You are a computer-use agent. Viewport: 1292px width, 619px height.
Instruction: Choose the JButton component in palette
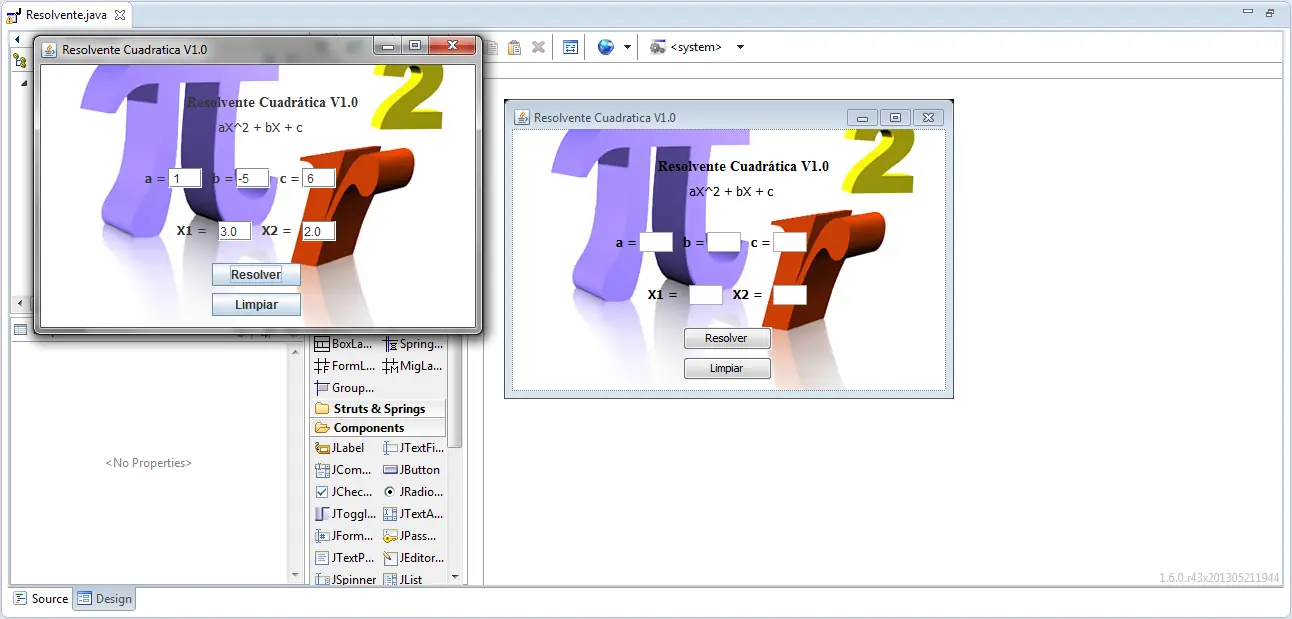[413, 470]
